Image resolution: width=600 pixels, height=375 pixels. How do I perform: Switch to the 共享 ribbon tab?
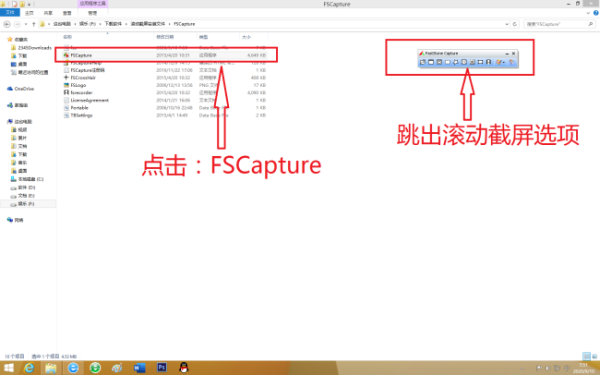coord(48,13)
